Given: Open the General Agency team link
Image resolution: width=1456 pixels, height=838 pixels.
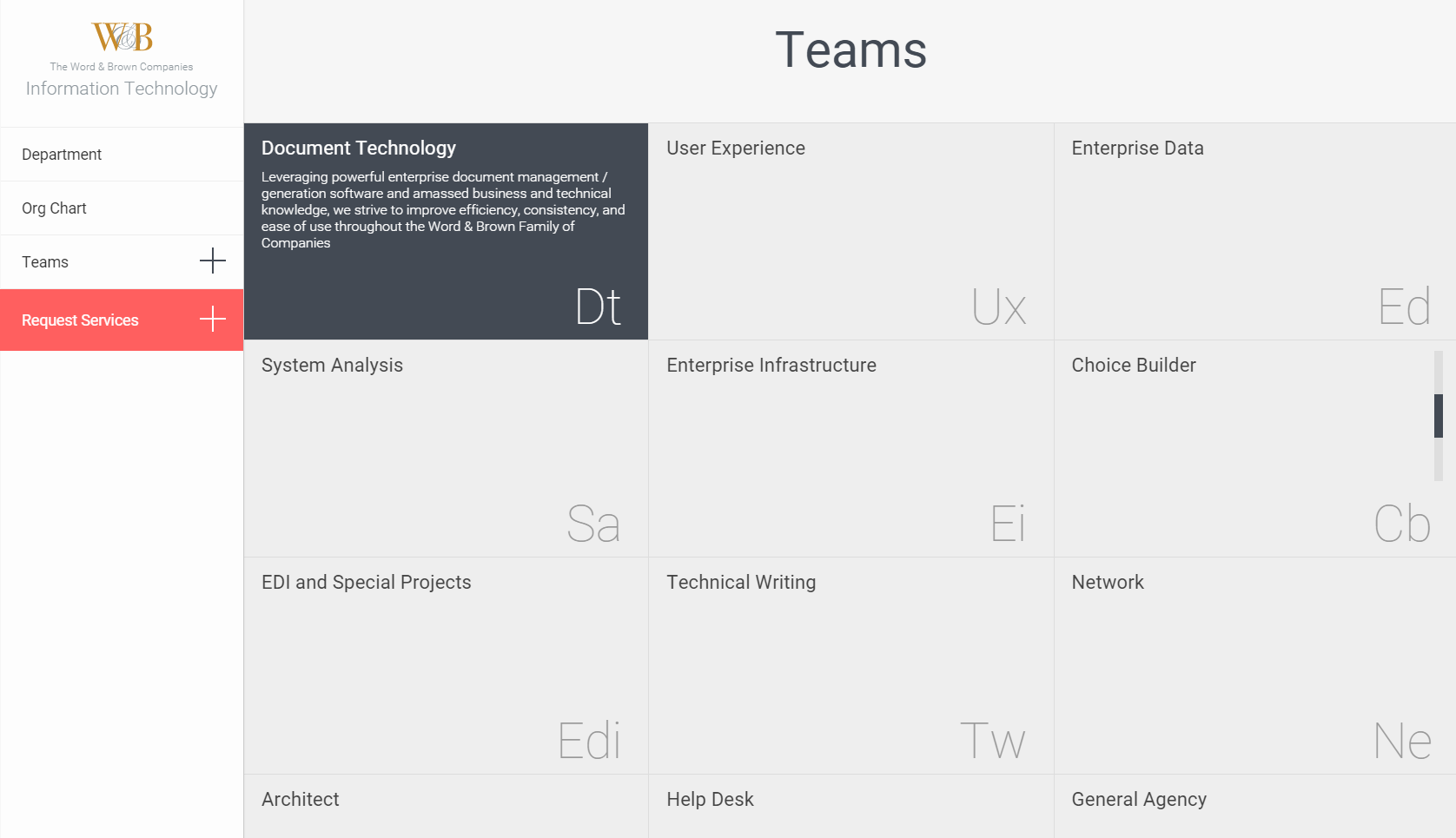Looking at the screenshot, I should 1139,800.
